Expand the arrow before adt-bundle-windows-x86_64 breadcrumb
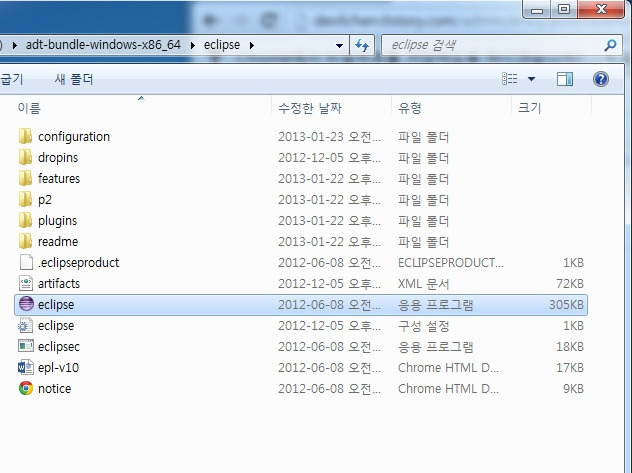The width and height of the screenshot is (632, 473). click(x=15, y=46)
